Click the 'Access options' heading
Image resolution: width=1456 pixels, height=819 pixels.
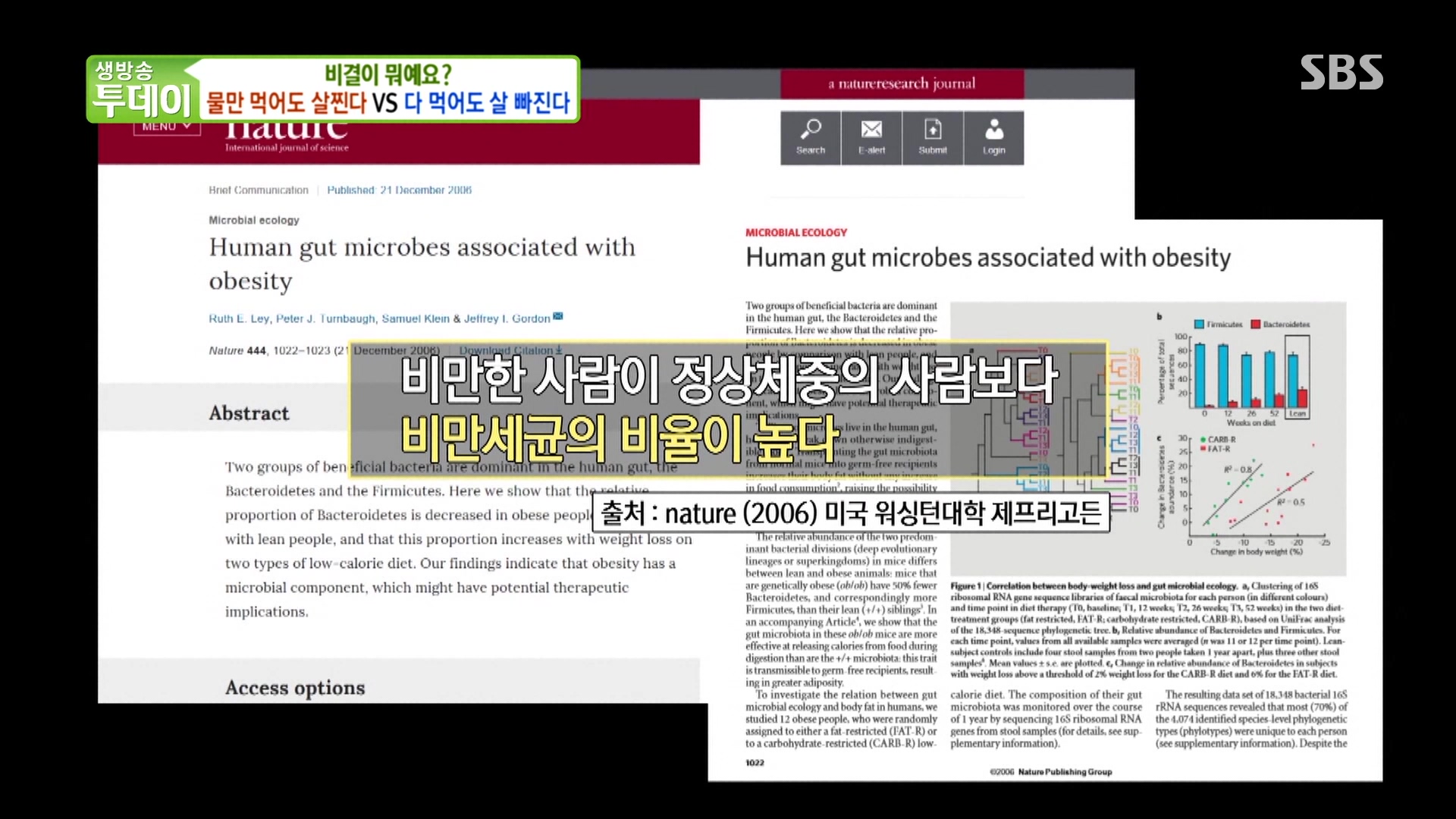[295, 688]
